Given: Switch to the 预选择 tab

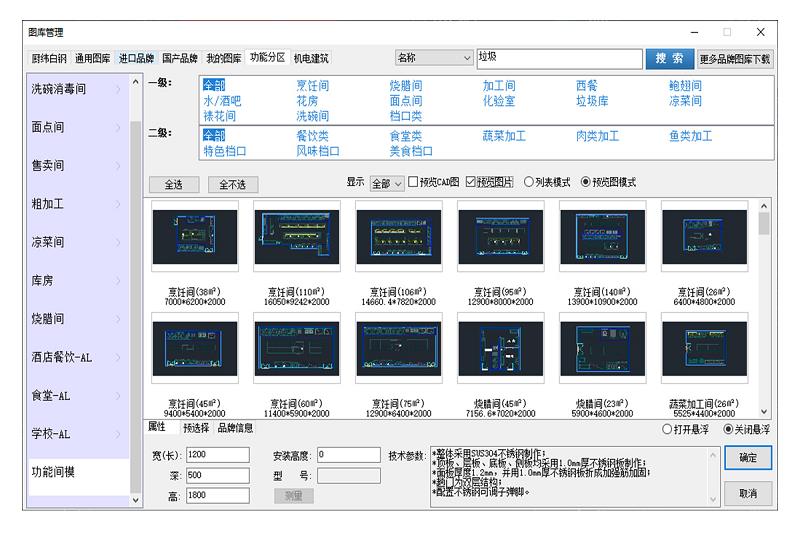Looking at the screenshot, I should (x=196, y=428).
